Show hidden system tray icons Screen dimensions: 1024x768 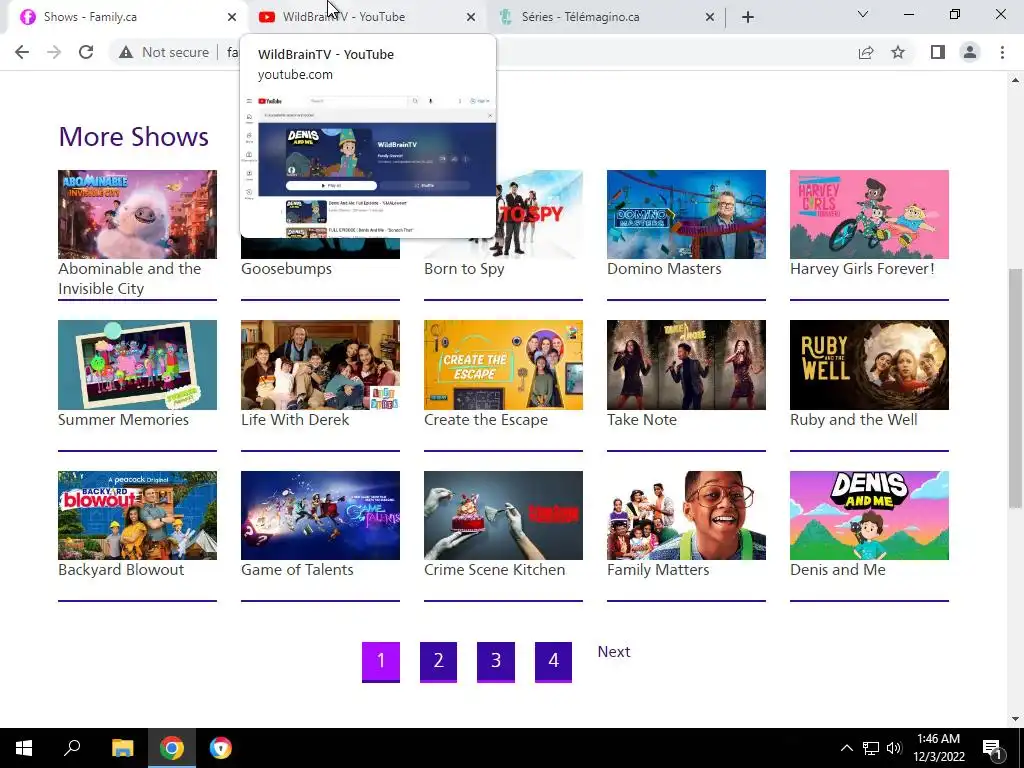(x=846, y=748)
